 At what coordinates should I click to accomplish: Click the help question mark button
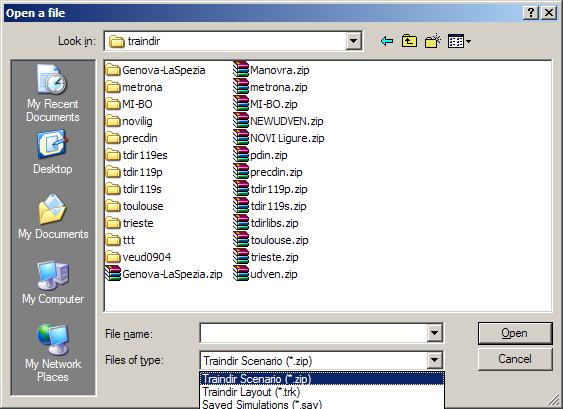tap(531, 13)
